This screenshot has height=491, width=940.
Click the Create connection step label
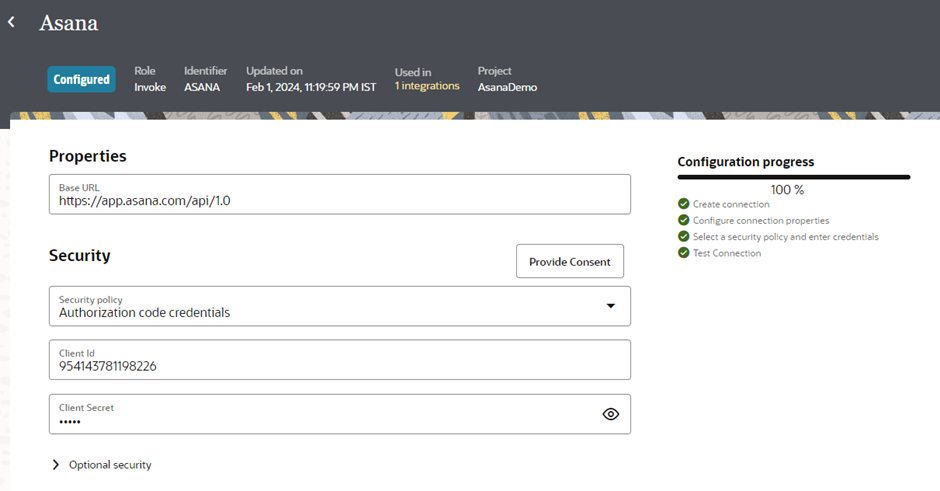[731, 204]
